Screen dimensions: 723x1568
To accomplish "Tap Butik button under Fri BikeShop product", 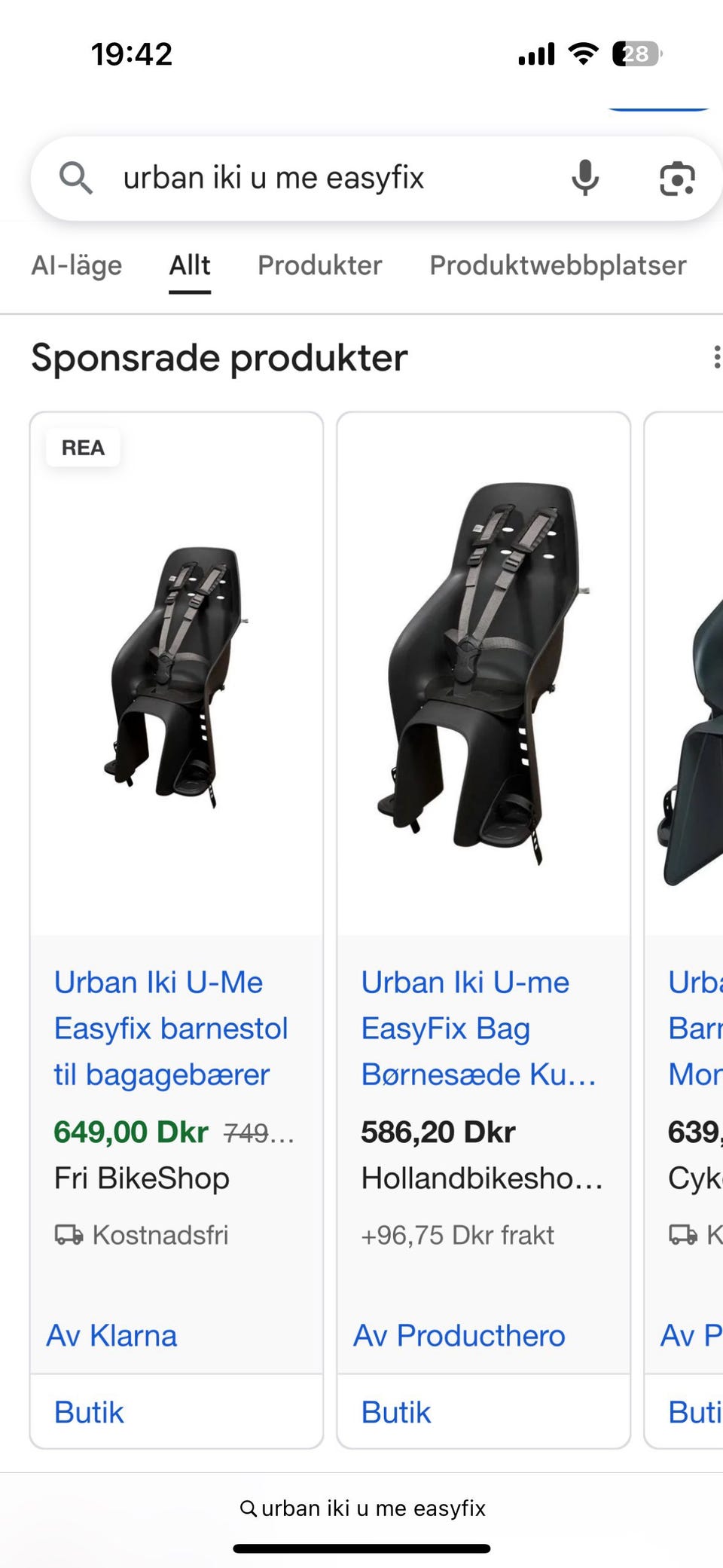I will click(89, 1412).
